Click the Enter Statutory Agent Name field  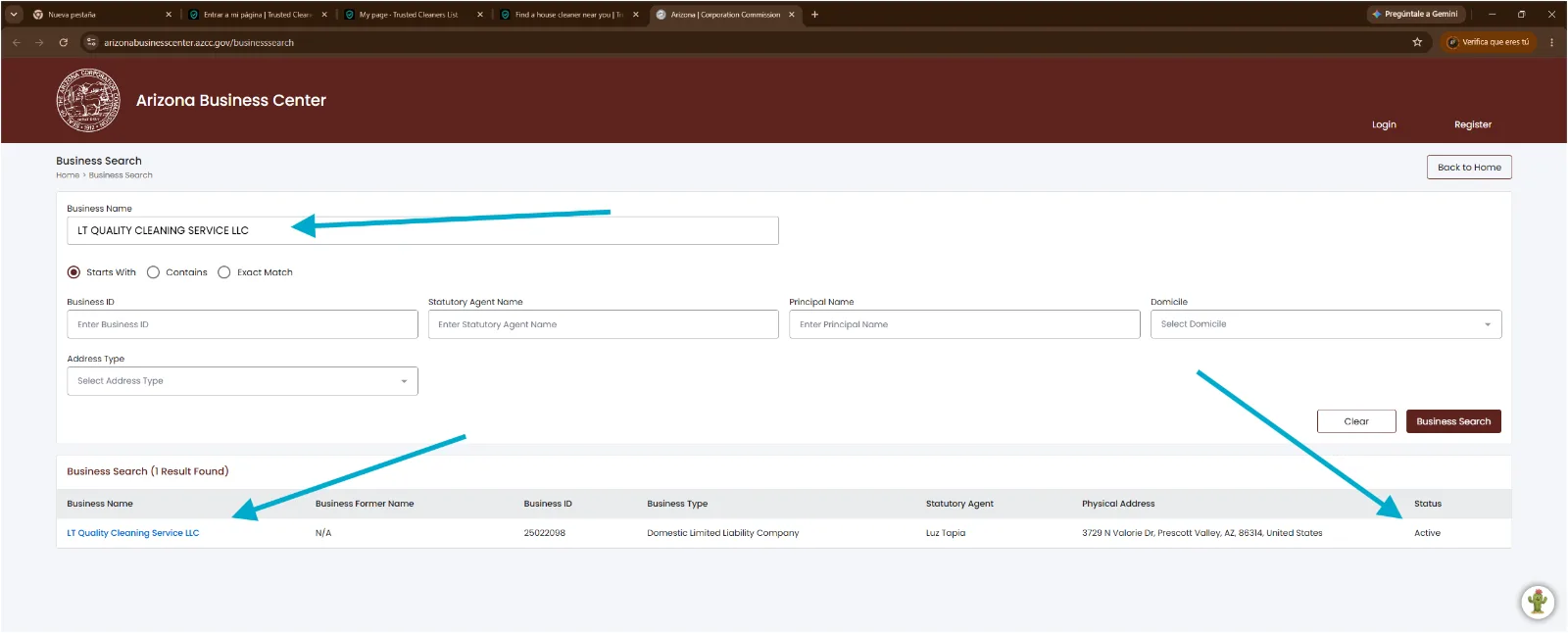tap(604, 324)
